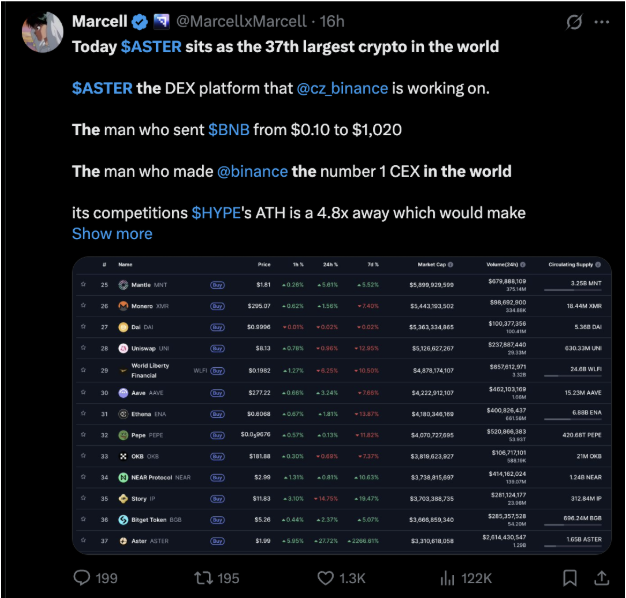The width and height of the screenshot is (626, 598).
Task: Like the tweet with heart icon
Action: 325,578
